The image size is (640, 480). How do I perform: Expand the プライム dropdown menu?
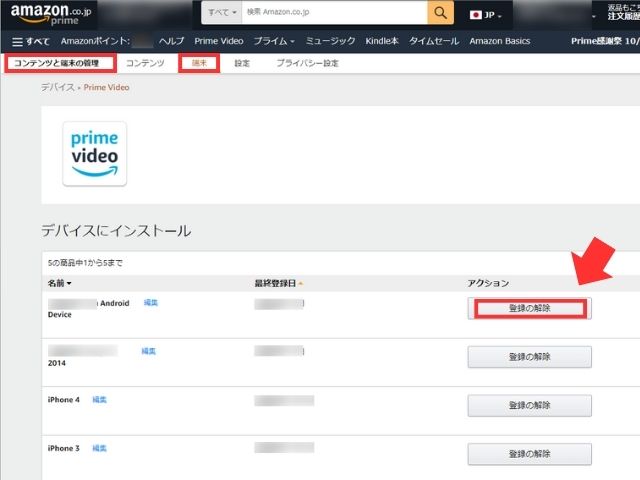click(x=274, y=41)
